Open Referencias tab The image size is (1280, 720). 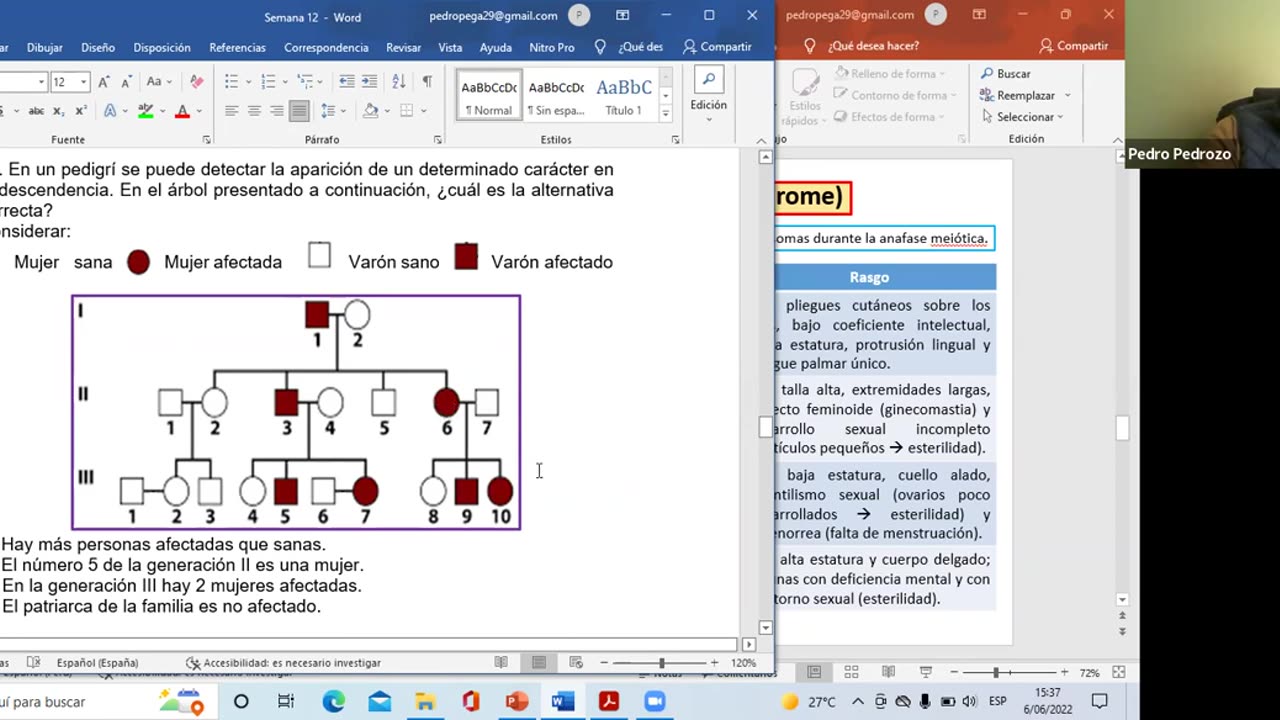pos(238,47)
